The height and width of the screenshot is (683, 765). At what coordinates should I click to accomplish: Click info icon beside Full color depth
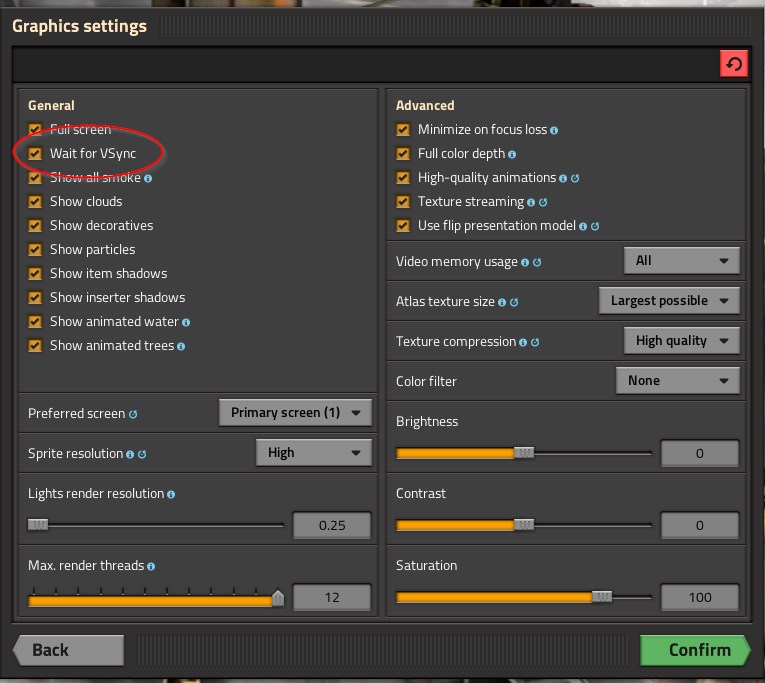[x=512, y=154]
